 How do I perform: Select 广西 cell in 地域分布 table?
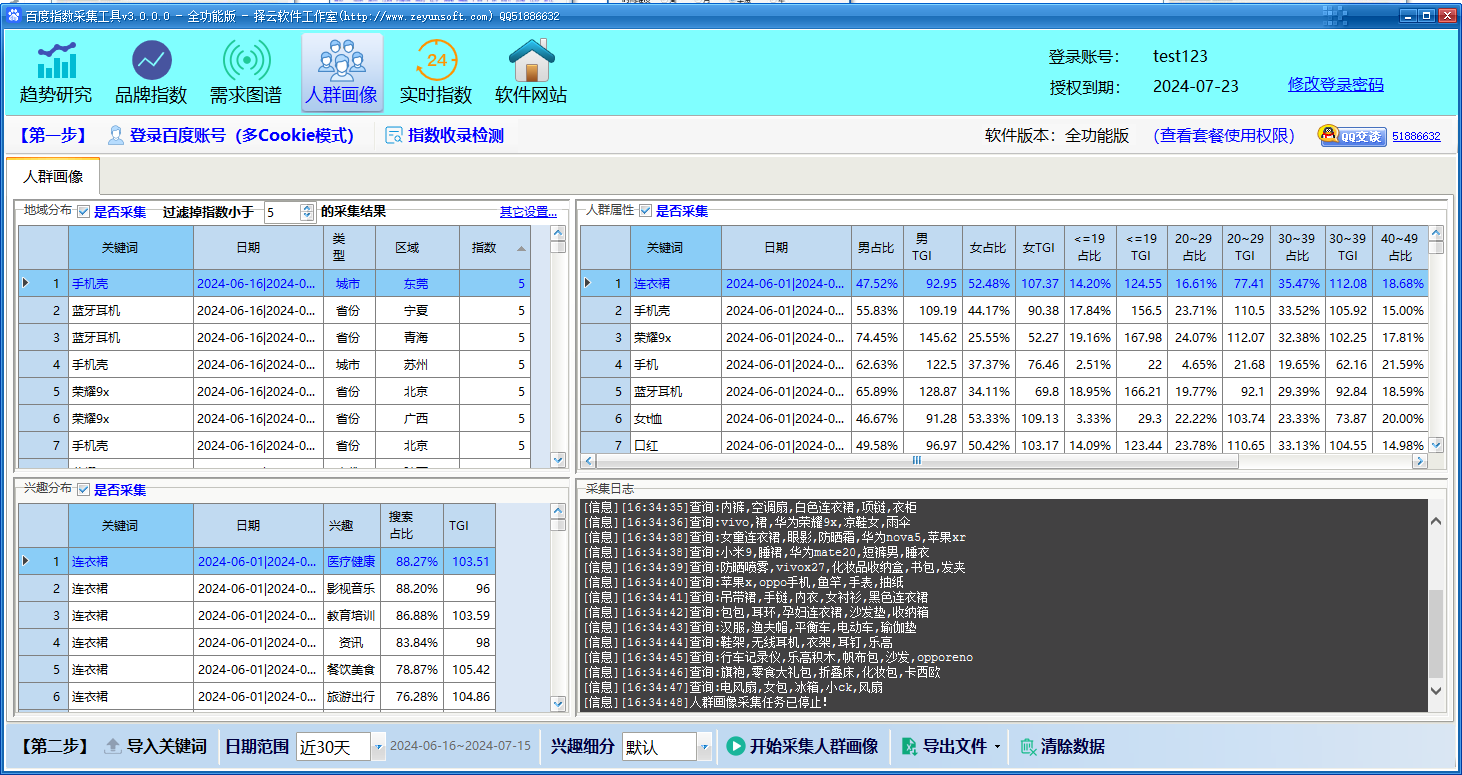click(x=417, y=419)
